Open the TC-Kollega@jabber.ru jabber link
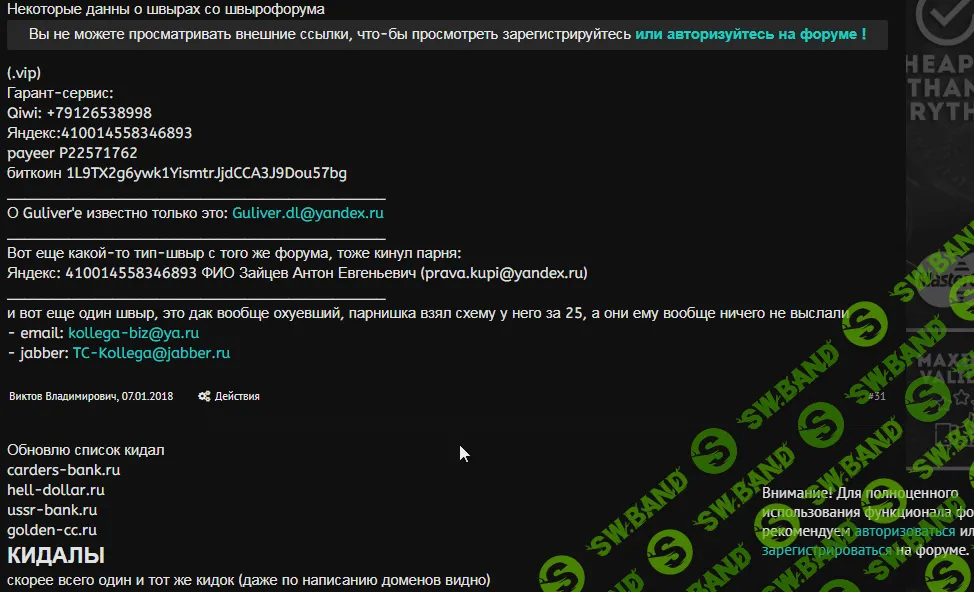974x592 pixels. coord(151,353)
